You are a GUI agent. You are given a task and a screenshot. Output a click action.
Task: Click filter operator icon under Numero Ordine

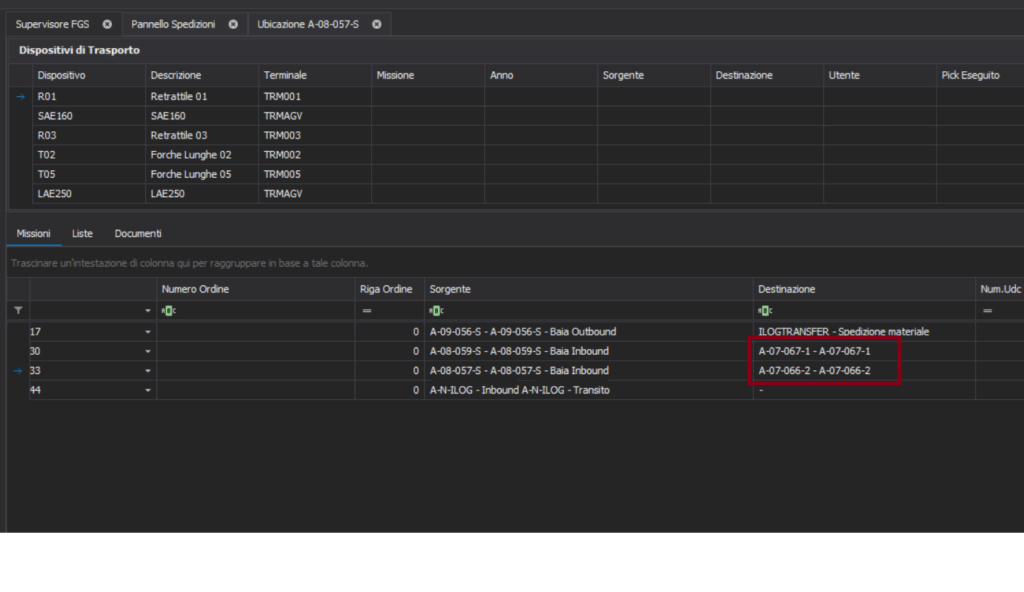(167, 311)
